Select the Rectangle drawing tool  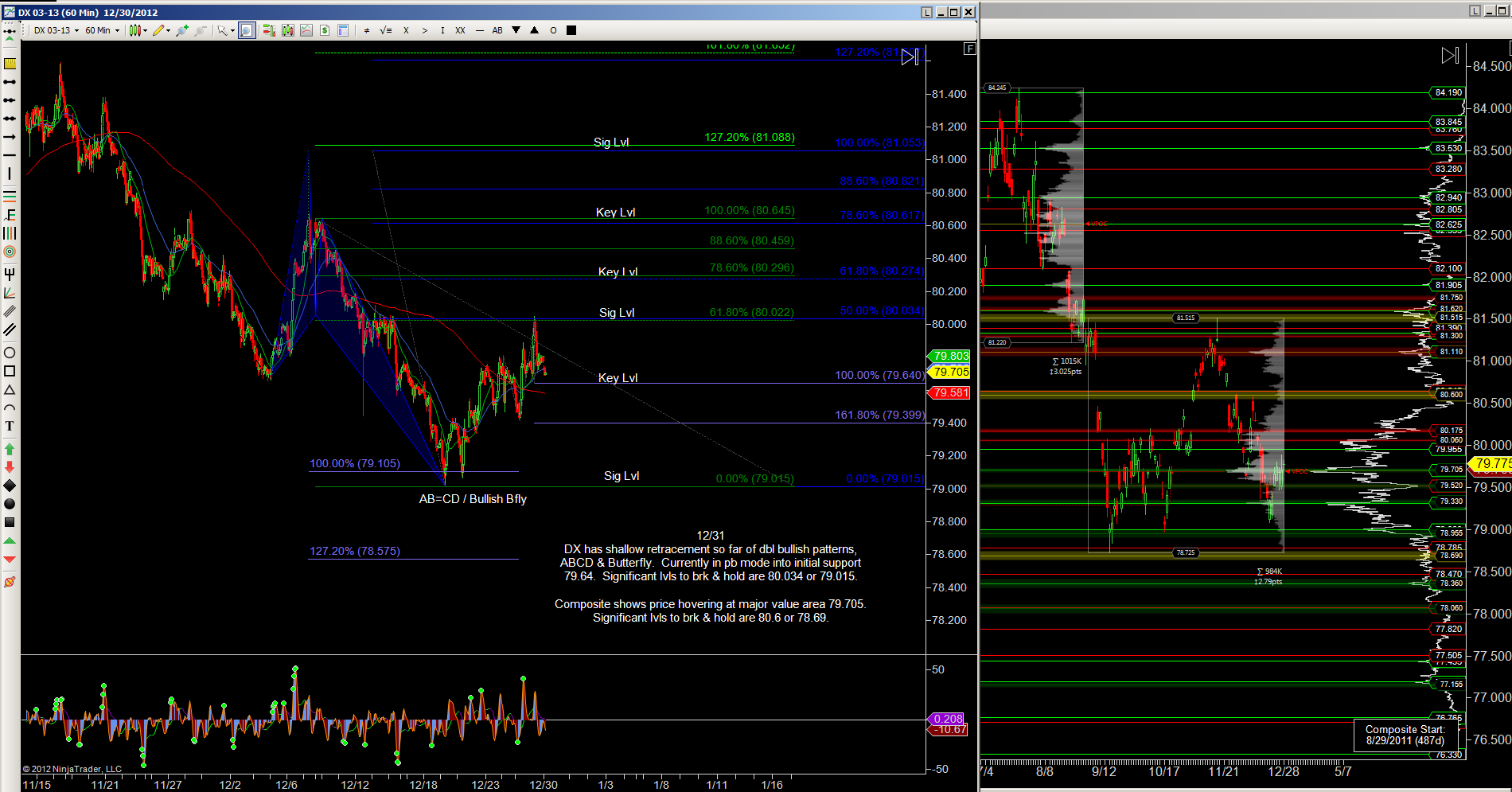click(x=10, y=371)
